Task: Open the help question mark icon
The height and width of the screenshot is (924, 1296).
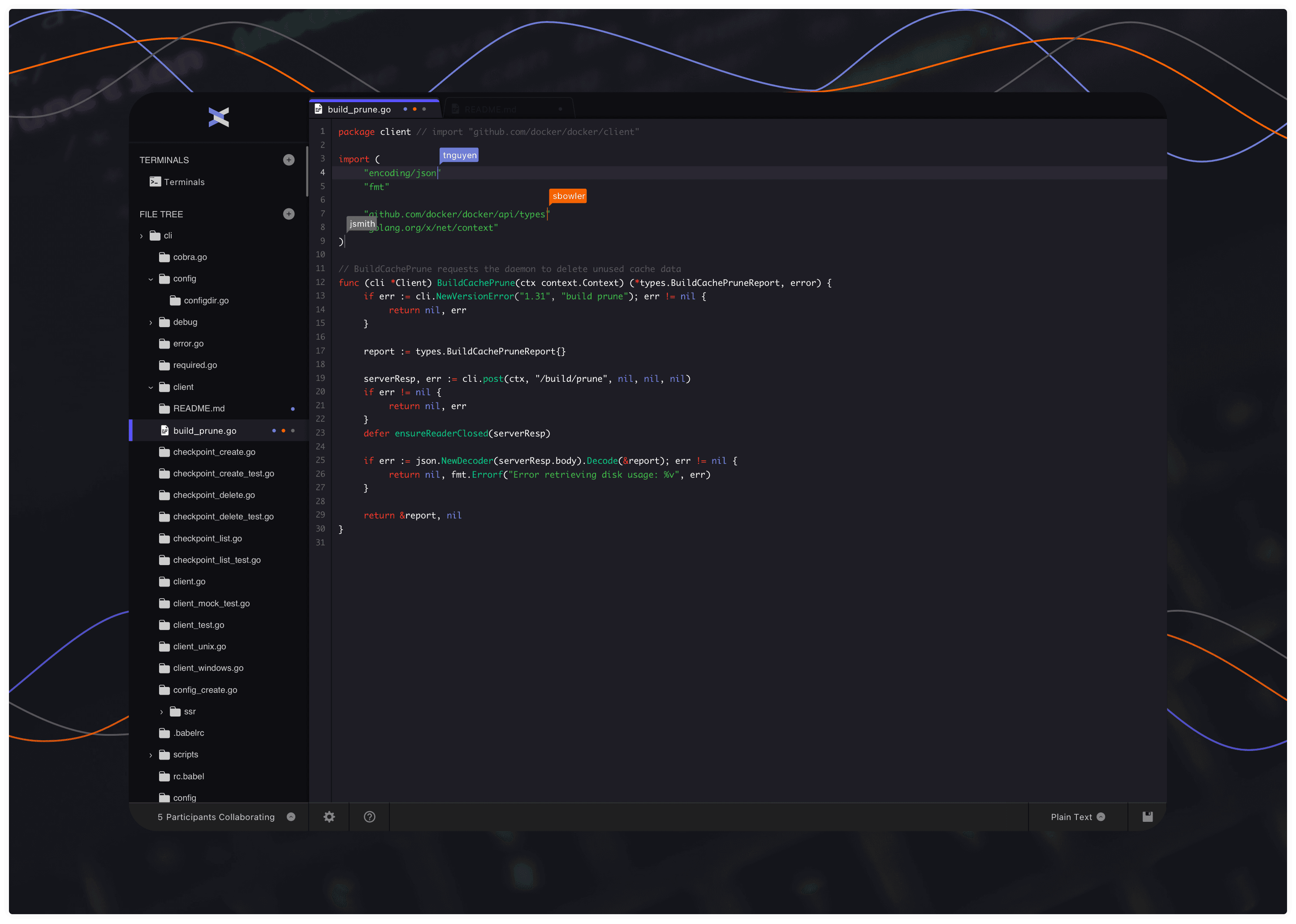Action: coord(369,817)
